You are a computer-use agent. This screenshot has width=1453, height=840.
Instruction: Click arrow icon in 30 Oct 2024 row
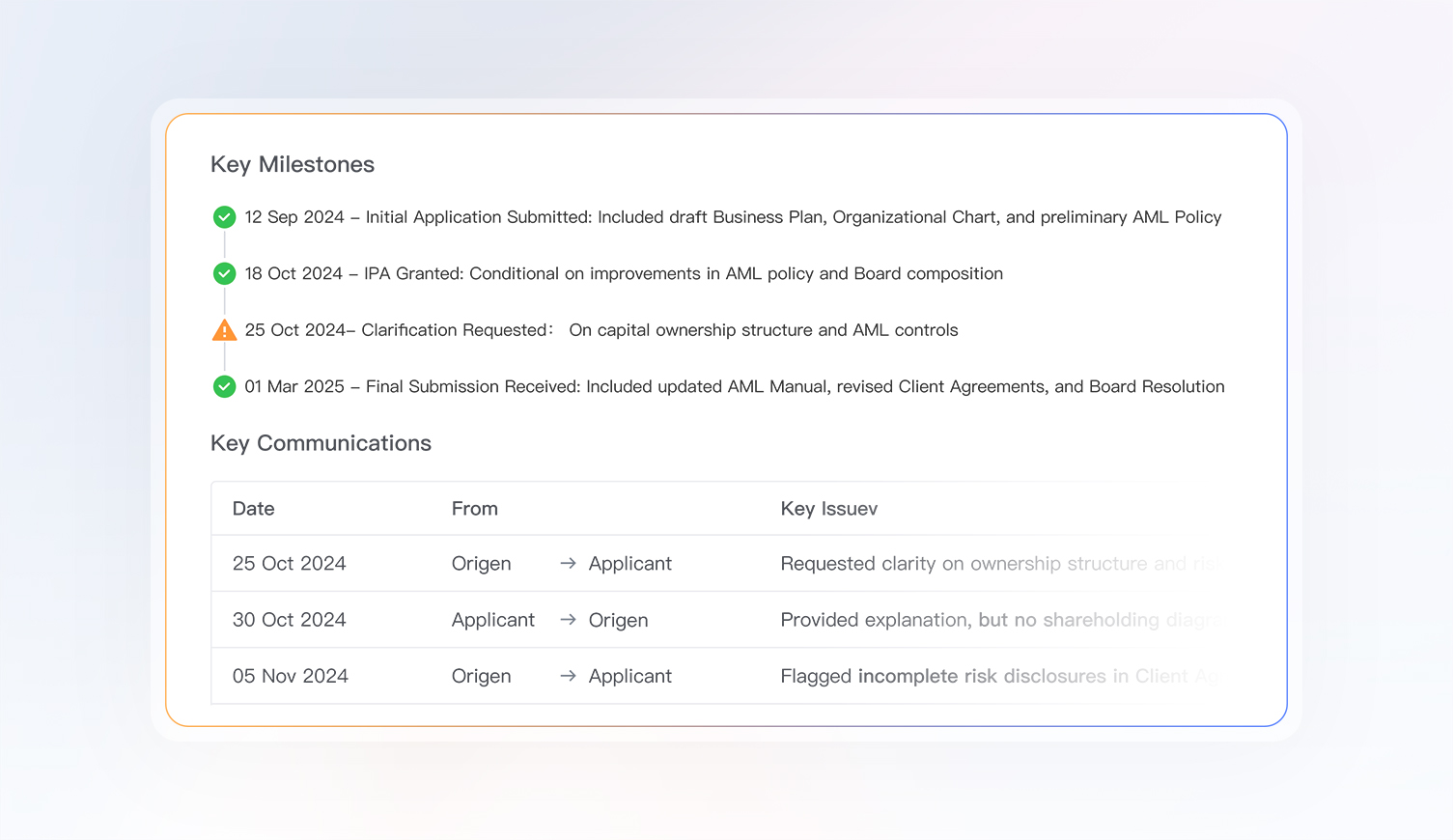(568, 620)
